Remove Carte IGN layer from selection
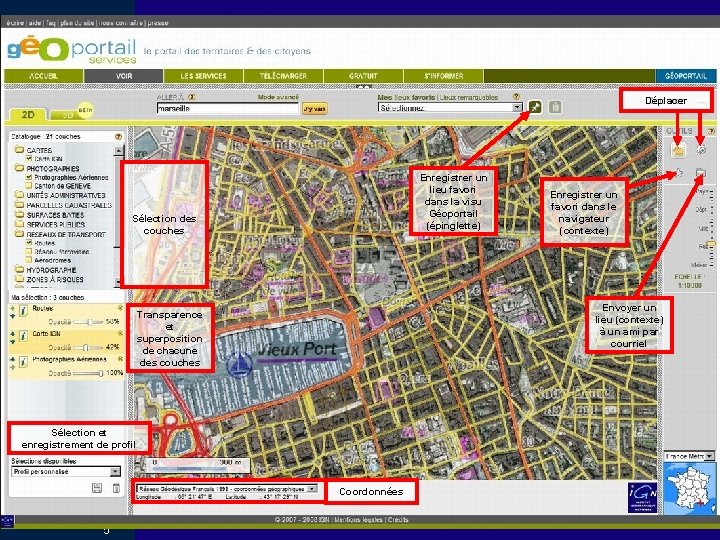 120,333
